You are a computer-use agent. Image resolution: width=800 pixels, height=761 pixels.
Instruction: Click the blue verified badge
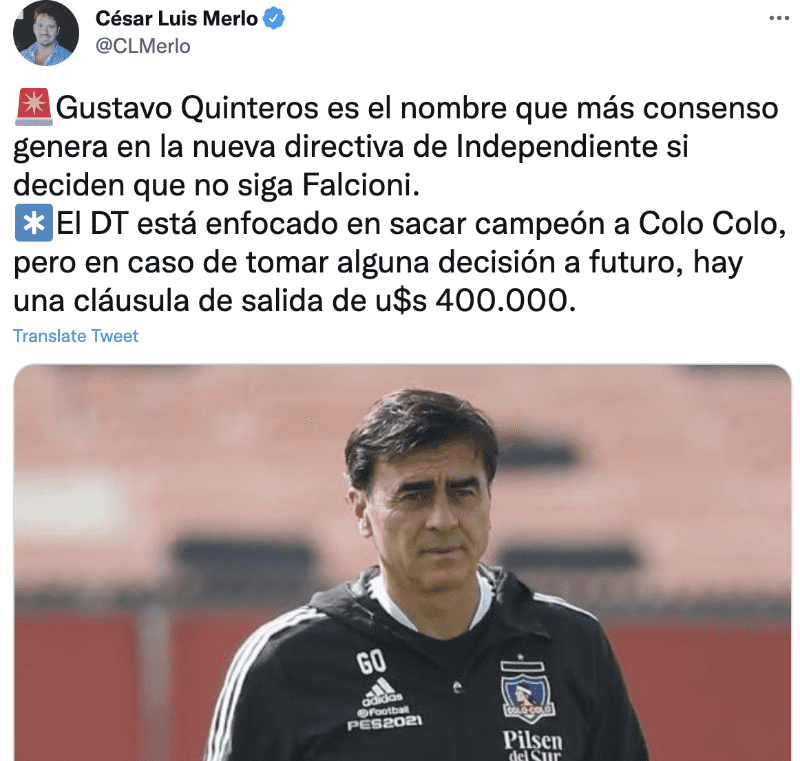274,19
